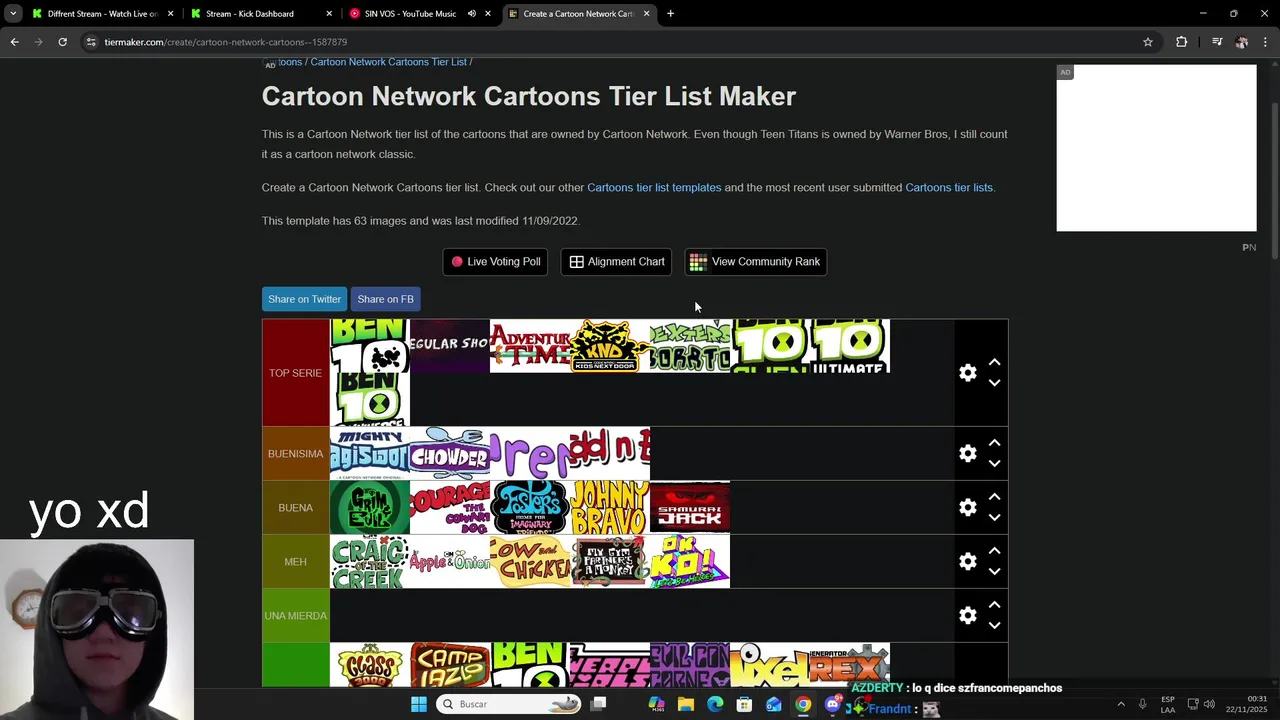The height and width of the screenshot is (720, 1280).
Task: Open Microsoft Store from taskbar
Action: click(744, 704)
